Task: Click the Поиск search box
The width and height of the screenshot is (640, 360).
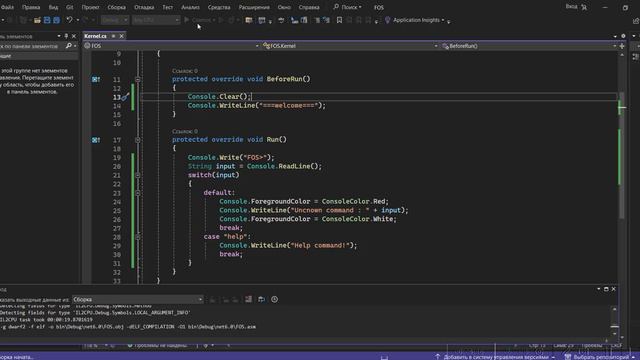Action: pyautogui.click(x=348, y=7)
